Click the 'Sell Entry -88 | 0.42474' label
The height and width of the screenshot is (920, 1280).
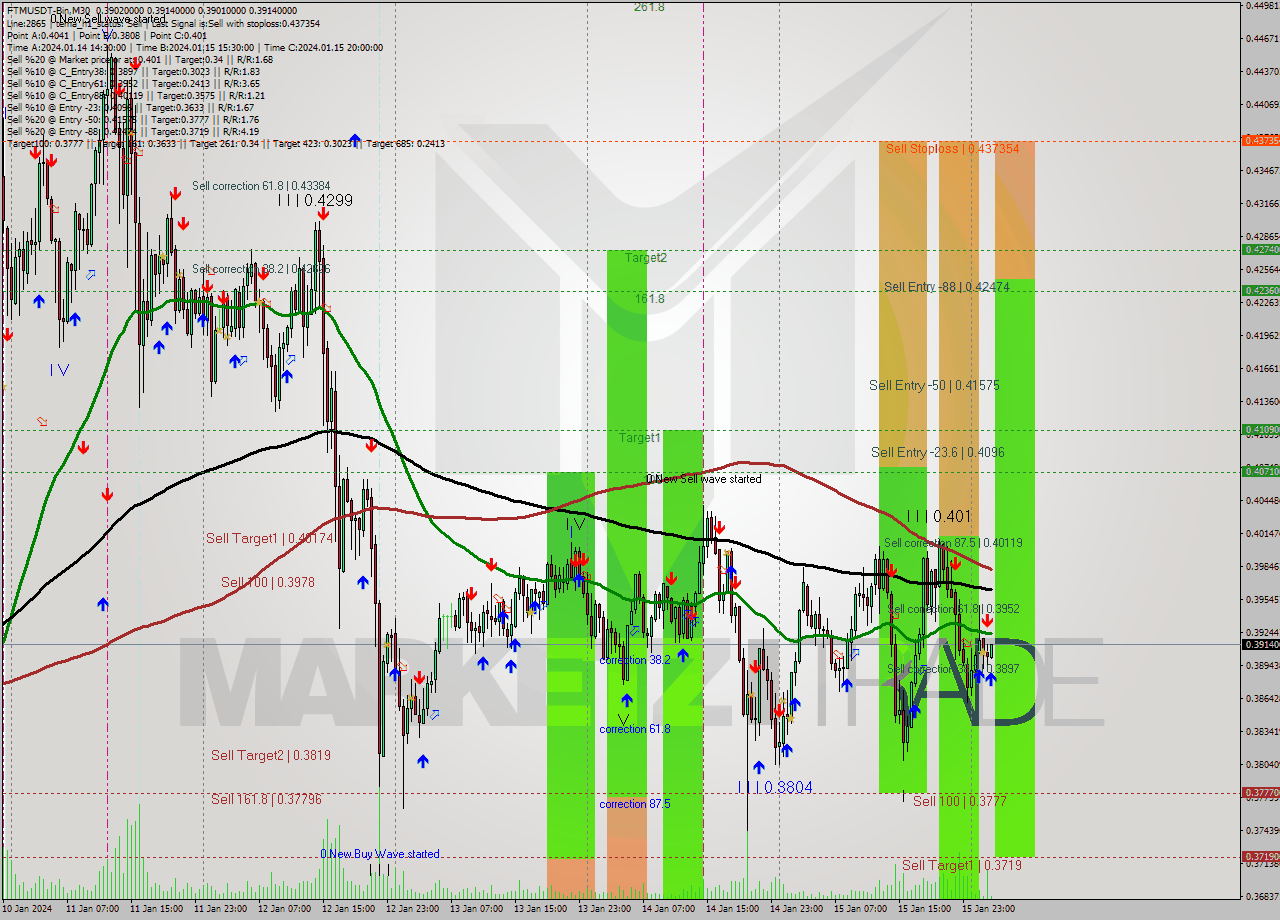(946, 287)
